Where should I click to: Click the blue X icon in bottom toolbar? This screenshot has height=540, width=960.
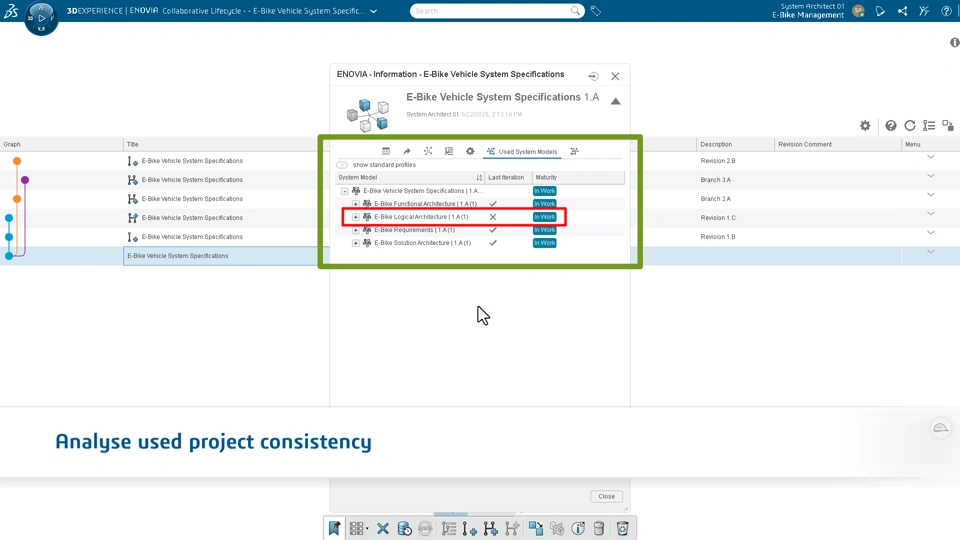[x=383, y=528]
